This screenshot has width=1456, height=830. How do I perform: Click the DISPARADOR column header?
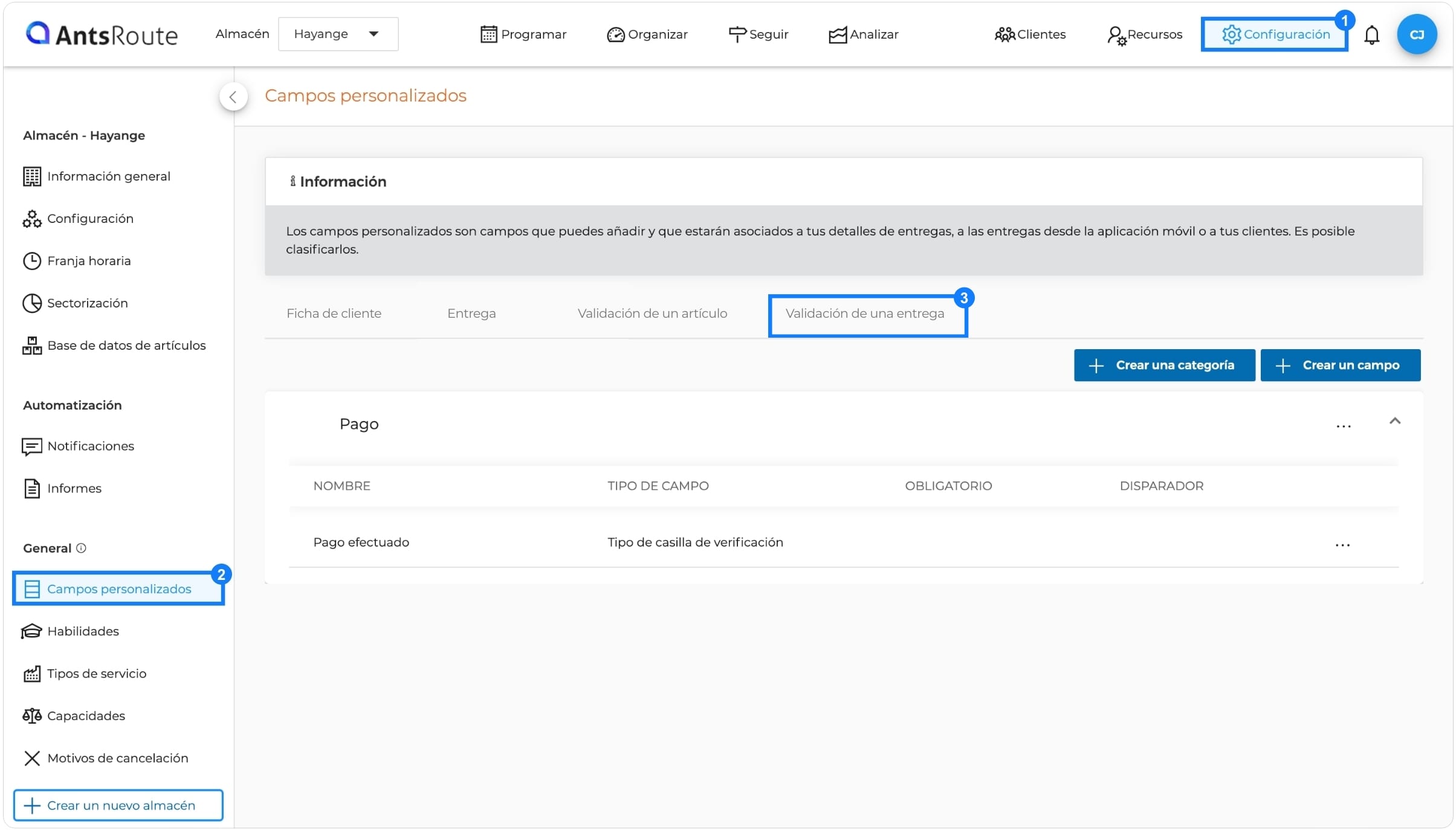pos(1161,486)
